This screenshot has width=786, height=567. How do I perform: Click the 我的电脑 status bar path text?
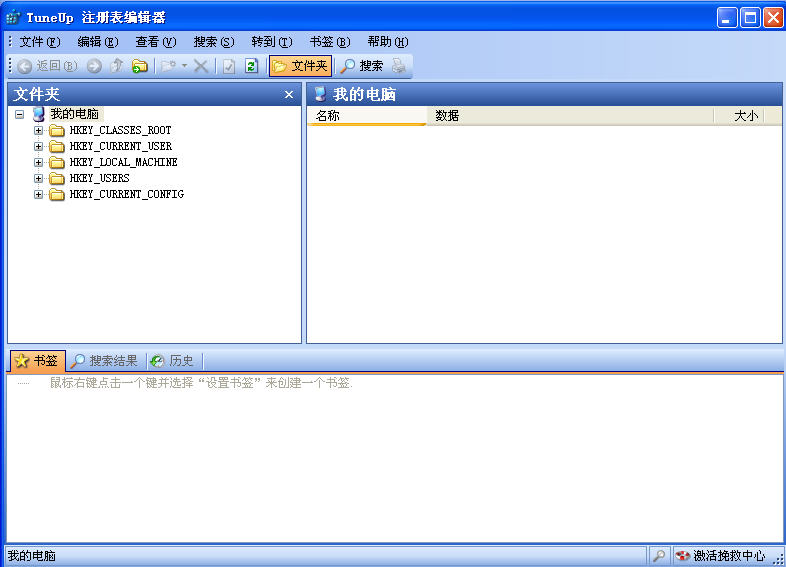point(32,556)
